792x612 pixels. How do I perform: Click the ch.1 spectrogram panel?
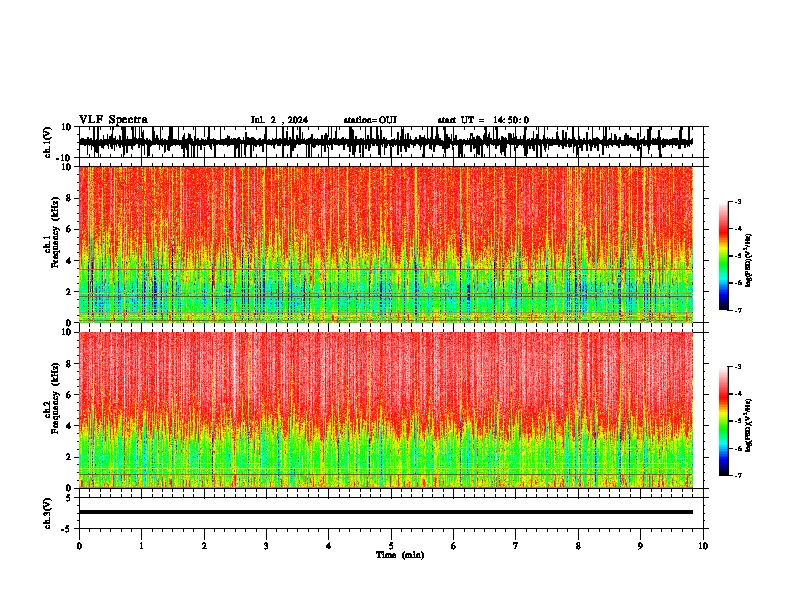[x=386, y=244]
